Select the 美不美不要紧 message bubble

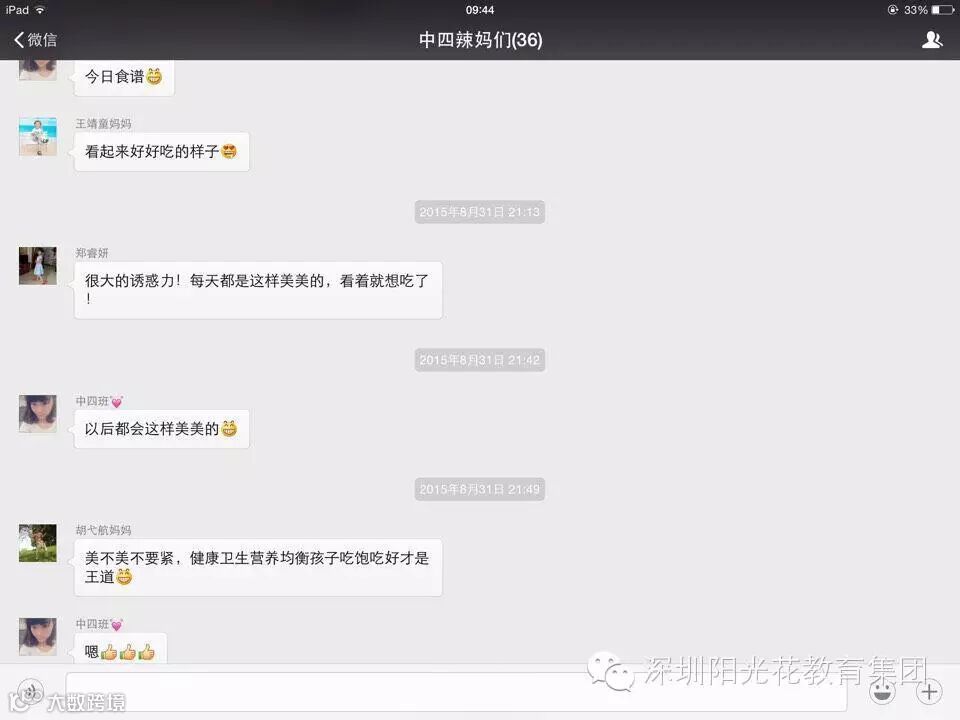click(258, 568)
